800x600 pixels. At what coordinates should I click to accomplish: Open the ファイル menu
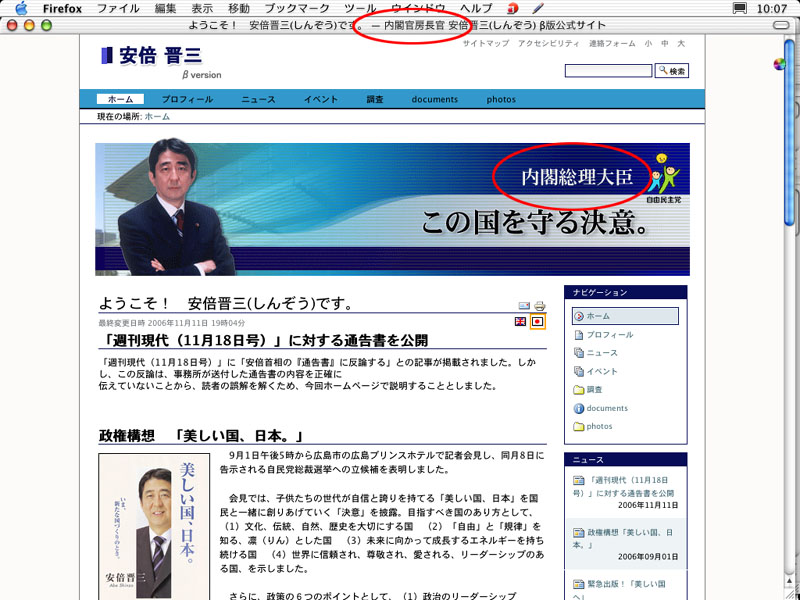(118, 9)
